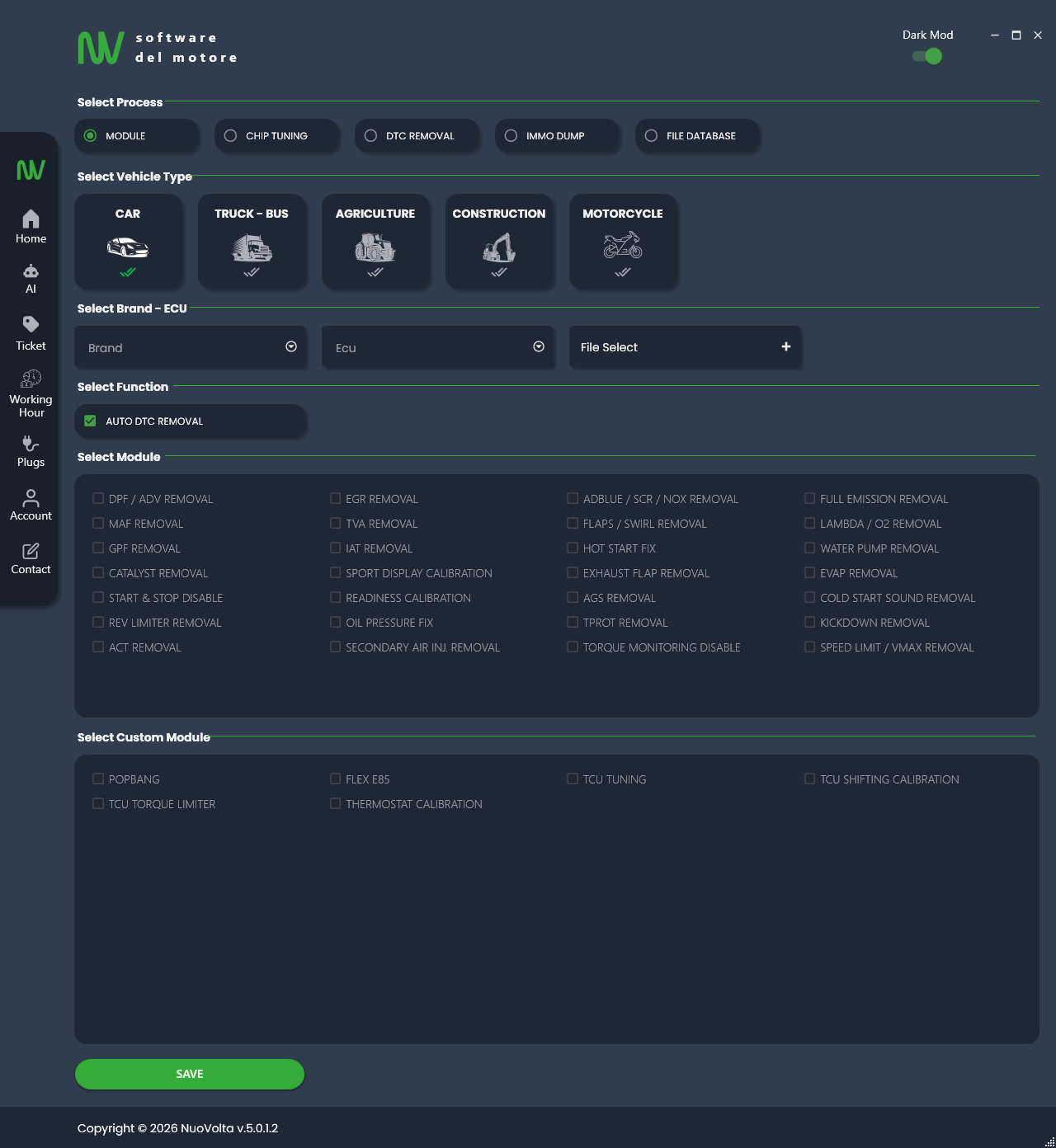The width and height of the screenshot is (1056, 1148).
Task: Open the Plugs section in sidebar
Action: pyautogui.click(x=31, y=450)
